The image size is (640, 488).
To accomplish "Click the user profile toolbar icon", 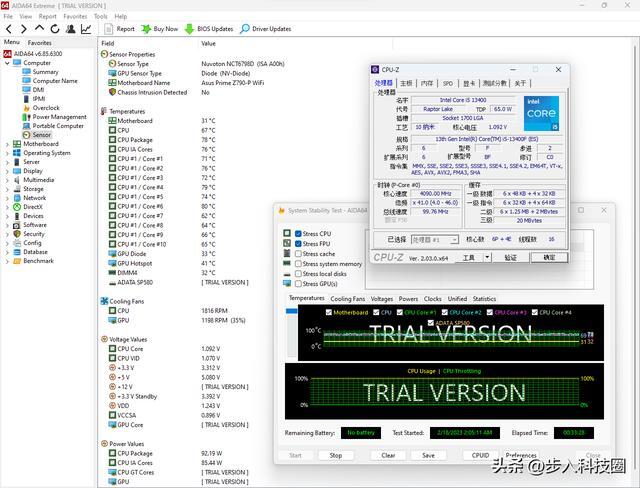I will (x=71, y=29).
